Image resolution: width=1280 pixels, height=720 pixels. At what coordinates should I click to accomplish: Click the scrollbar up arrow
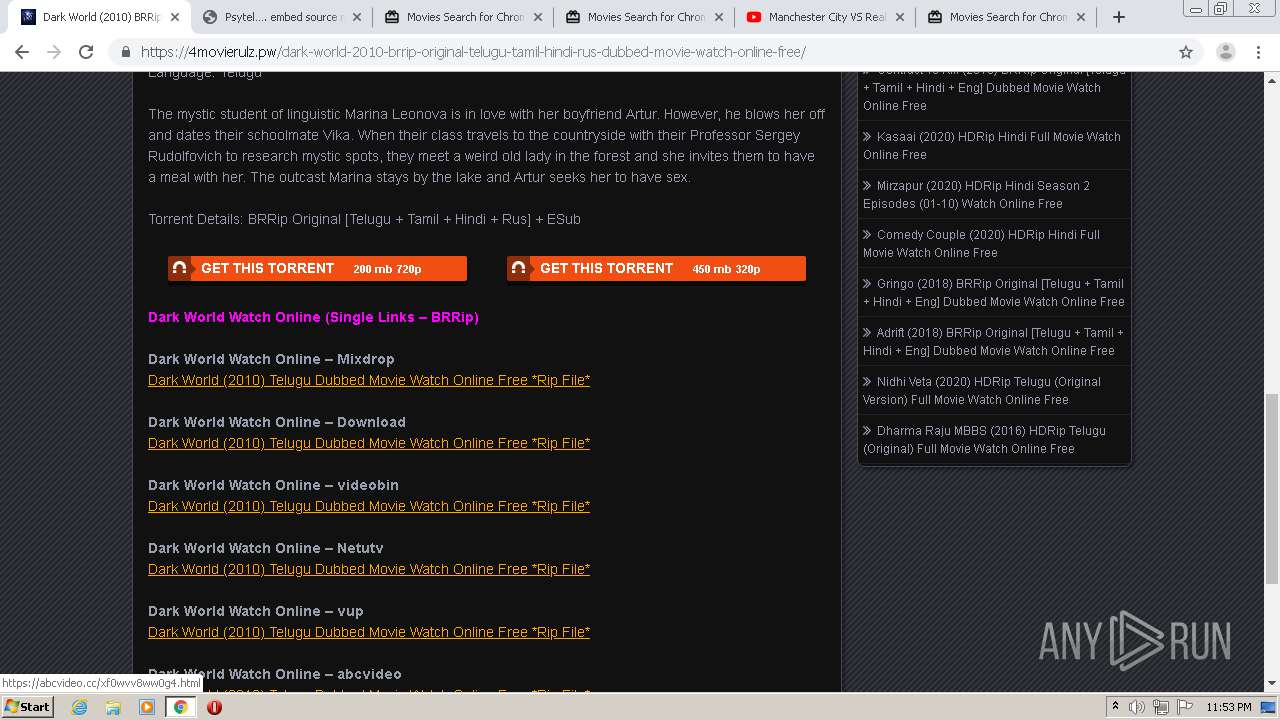click(x=1272, y=79)
